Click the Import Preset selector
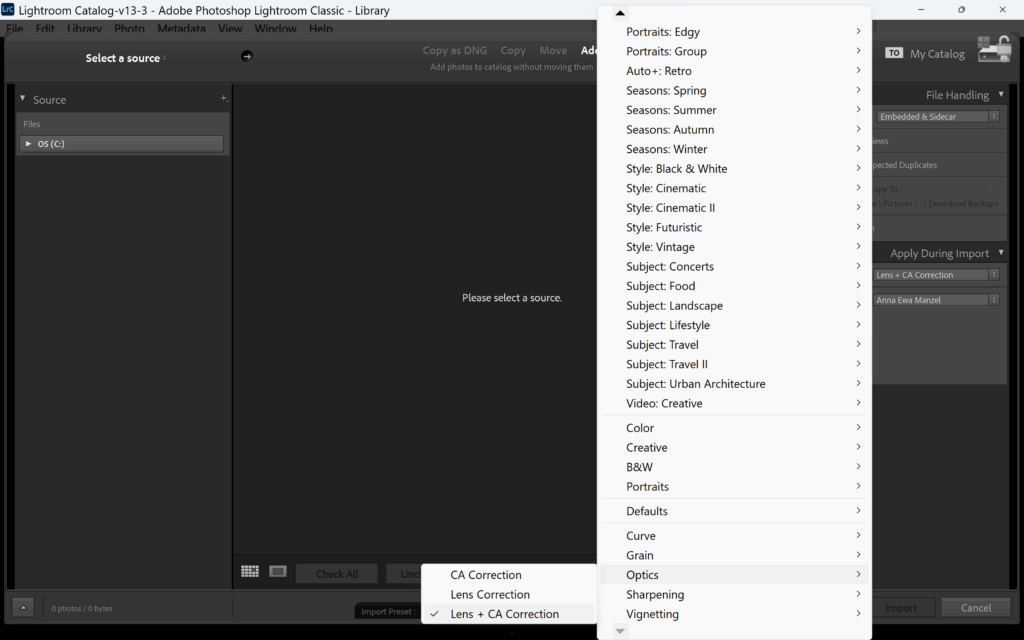 388,611
